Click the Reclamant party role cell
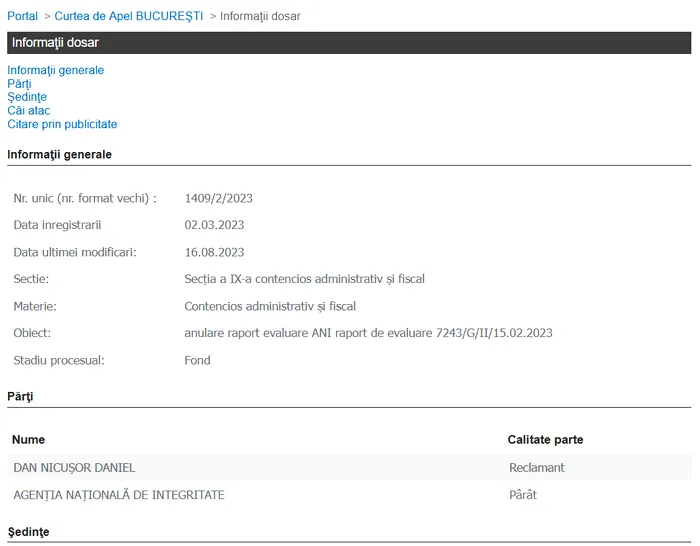The width and height of the screenshot is (700, 546). (537, 468)
